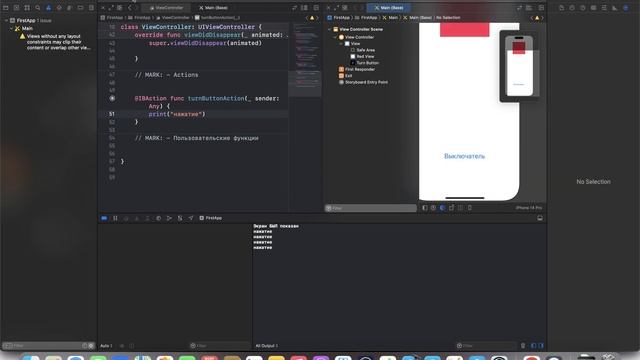Open the Breakpoint navigator
The image size is (640, 360).
tap(80, 8)
